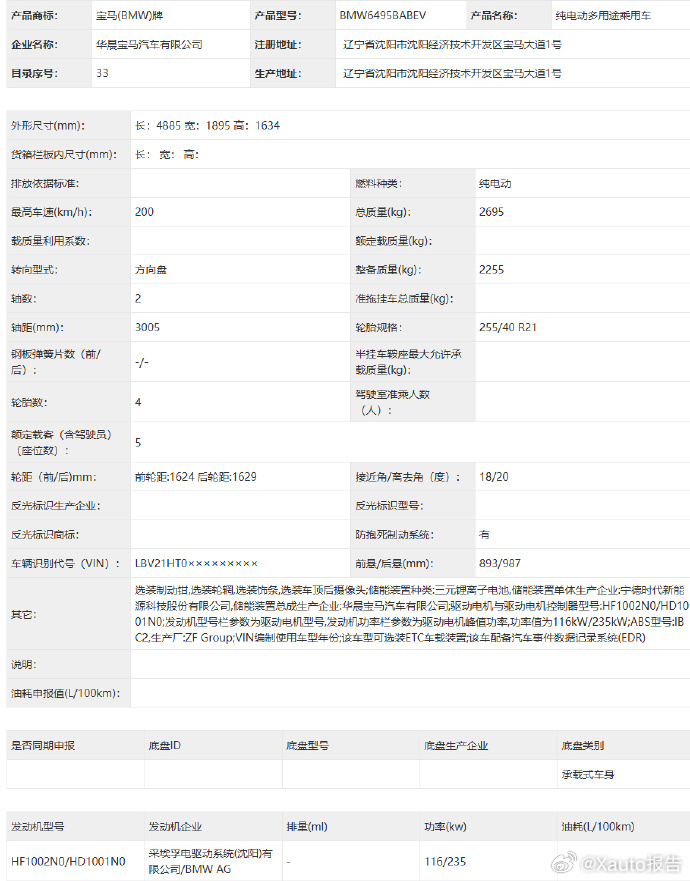Click the 发动机型号 column header

pyautogui.click(x=38, y=826)
